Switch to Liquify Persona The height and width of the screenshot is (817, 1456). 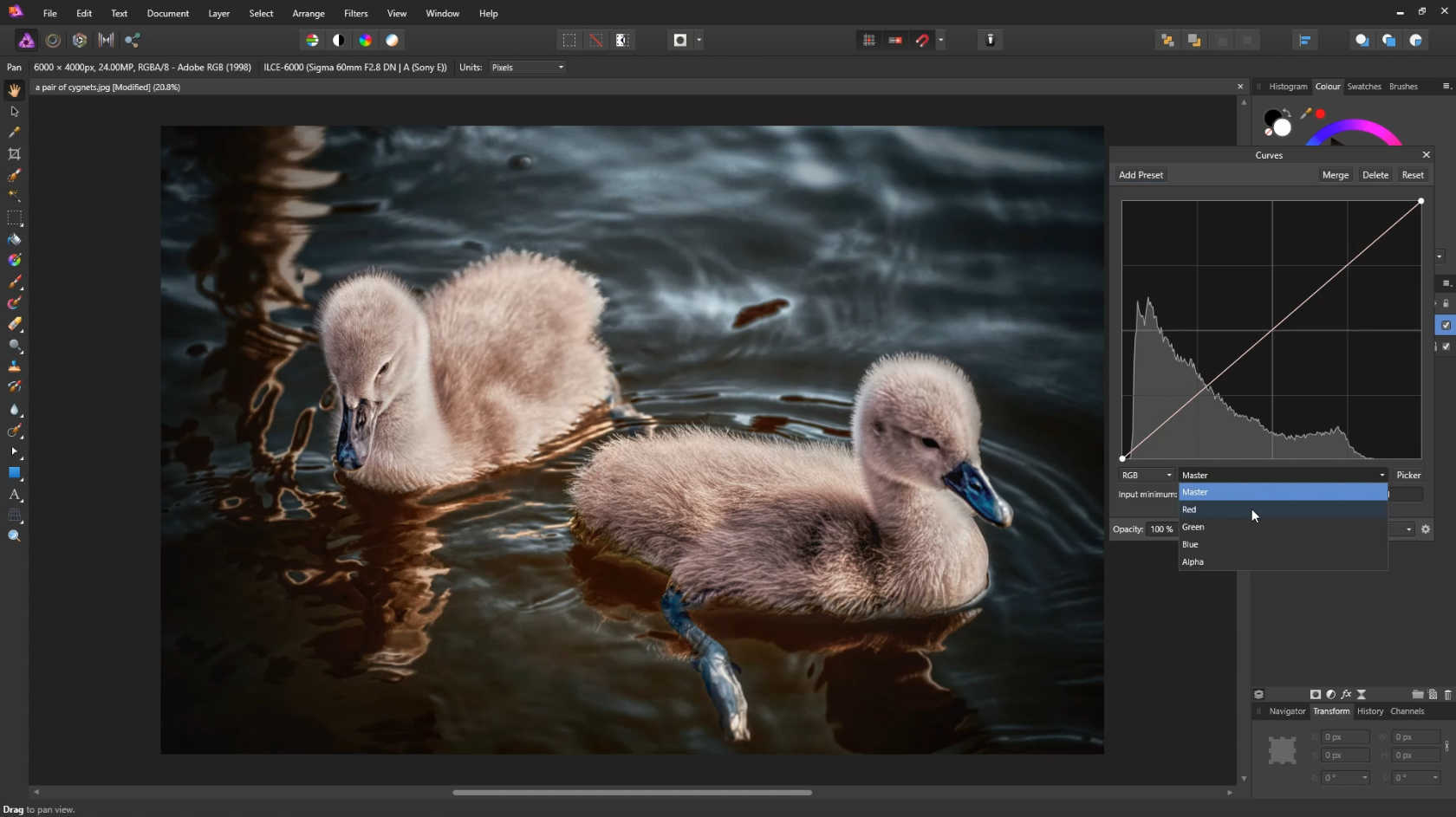(x=53, y=40)
